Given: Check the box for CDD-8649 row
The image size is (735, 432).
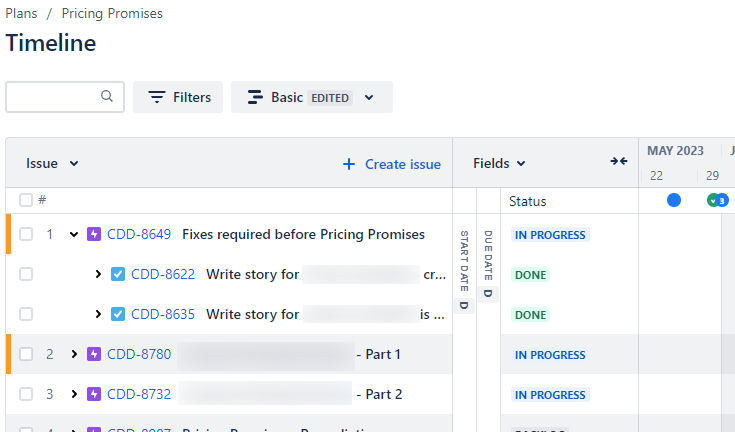Looking at the screenshot, I should click(x=26, y=234).
